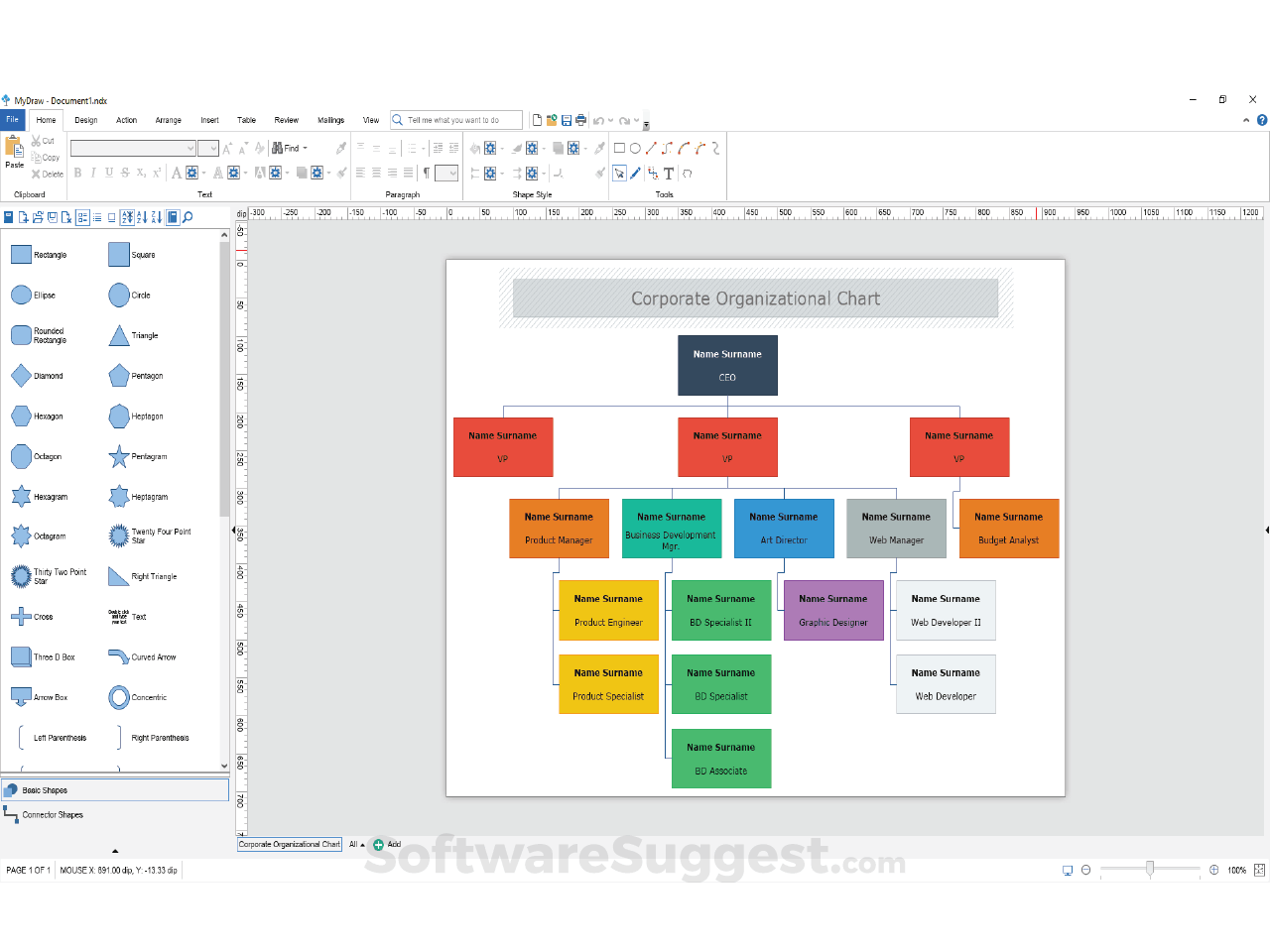The image size is (1270, 952).
Task: Toggle icons-and-labels library view mode
Action: (x=82, y=217)
